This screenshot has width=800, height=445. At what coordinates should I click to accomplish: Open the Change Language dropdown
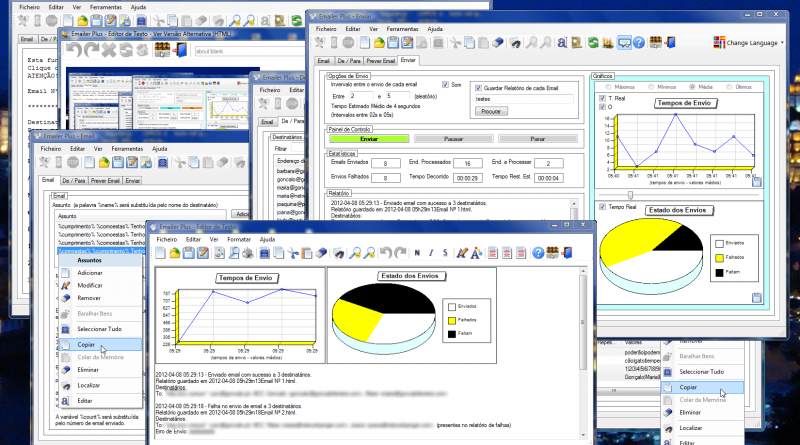click(750, 43)
